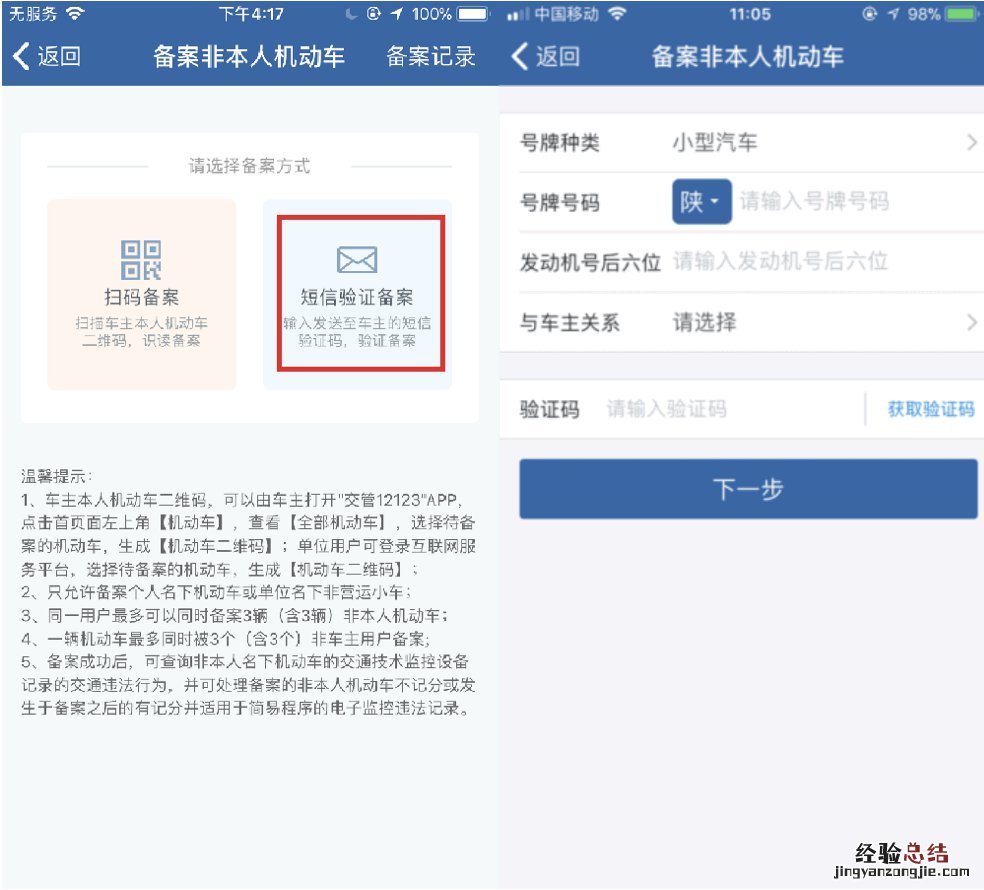Expand the 号牌种类 row chevron

(x=971, y=143)
